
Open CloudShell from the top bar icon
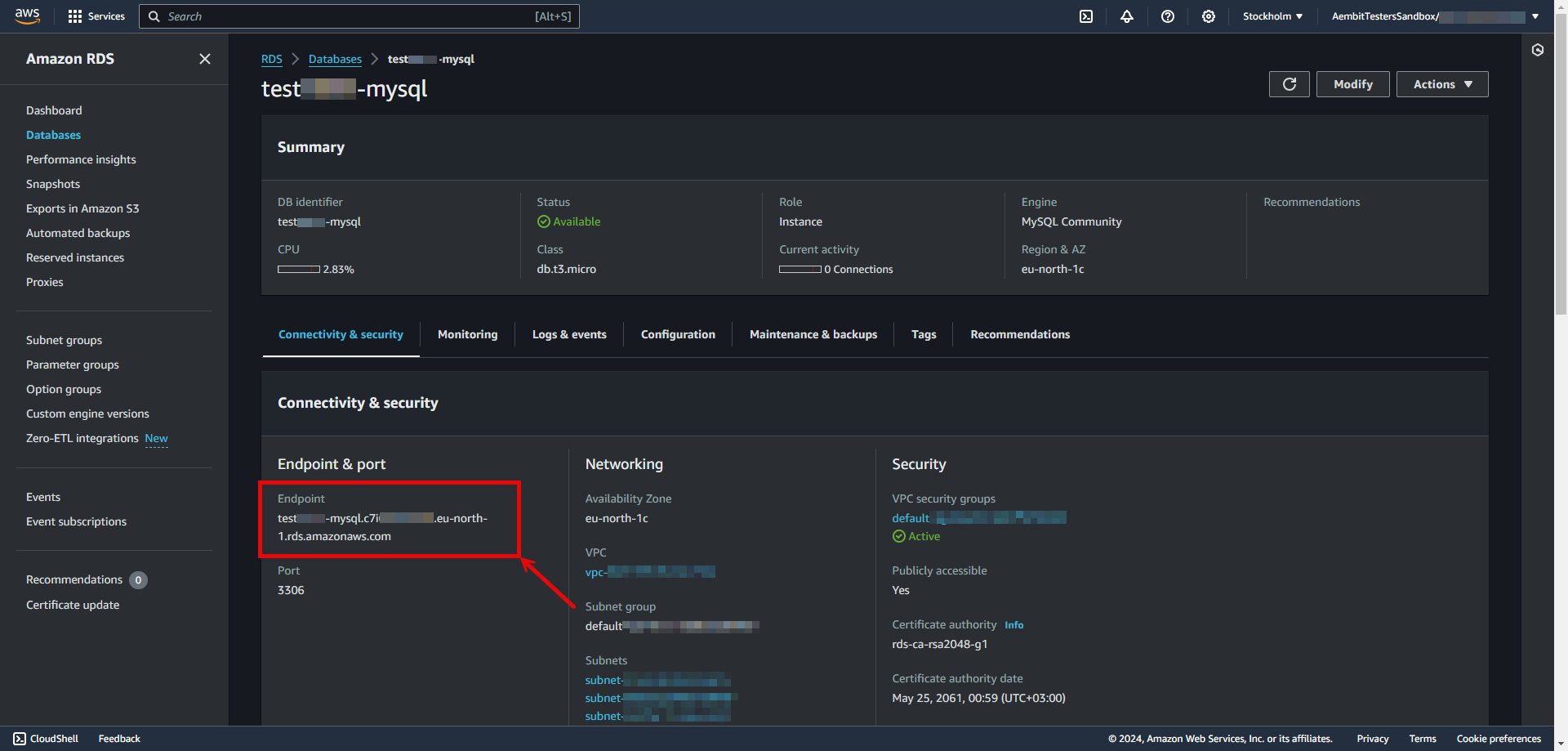pos(1086,16)
